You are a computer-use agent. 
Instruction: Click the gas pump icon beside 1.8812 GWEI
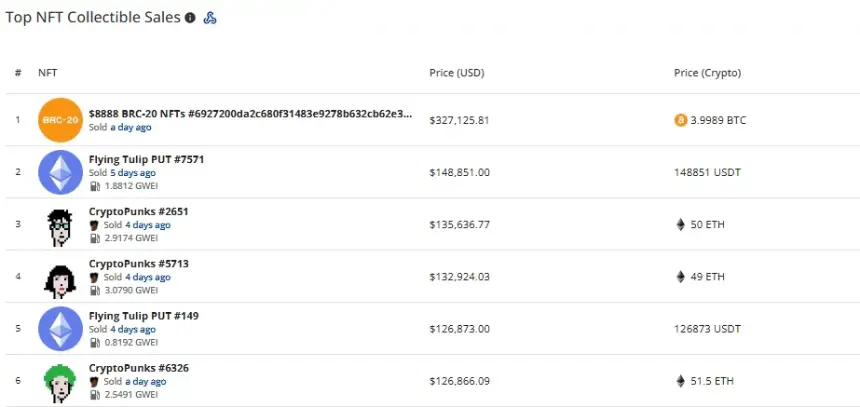click(x=94, y=186)
